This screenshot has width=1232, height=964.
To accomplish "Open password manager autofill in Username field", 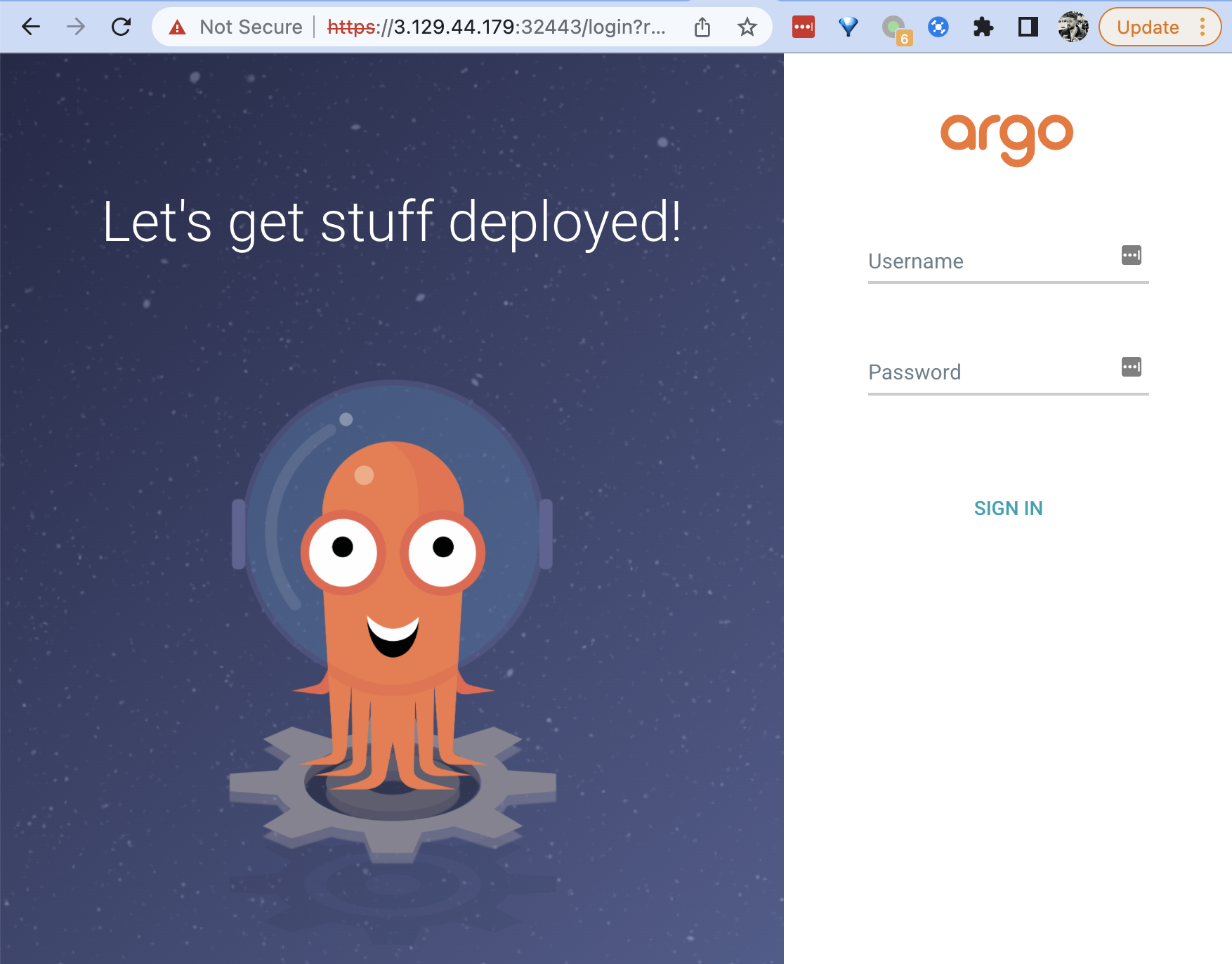I will tap(1131, 255).
